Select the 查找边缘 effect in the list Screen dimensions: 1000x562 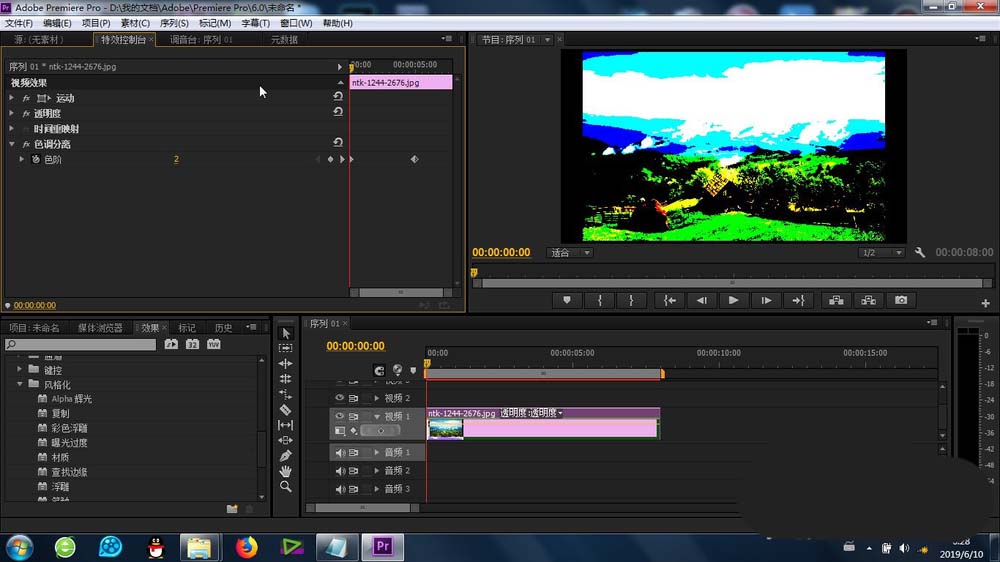pyautogui.click(x=68, y=471)
